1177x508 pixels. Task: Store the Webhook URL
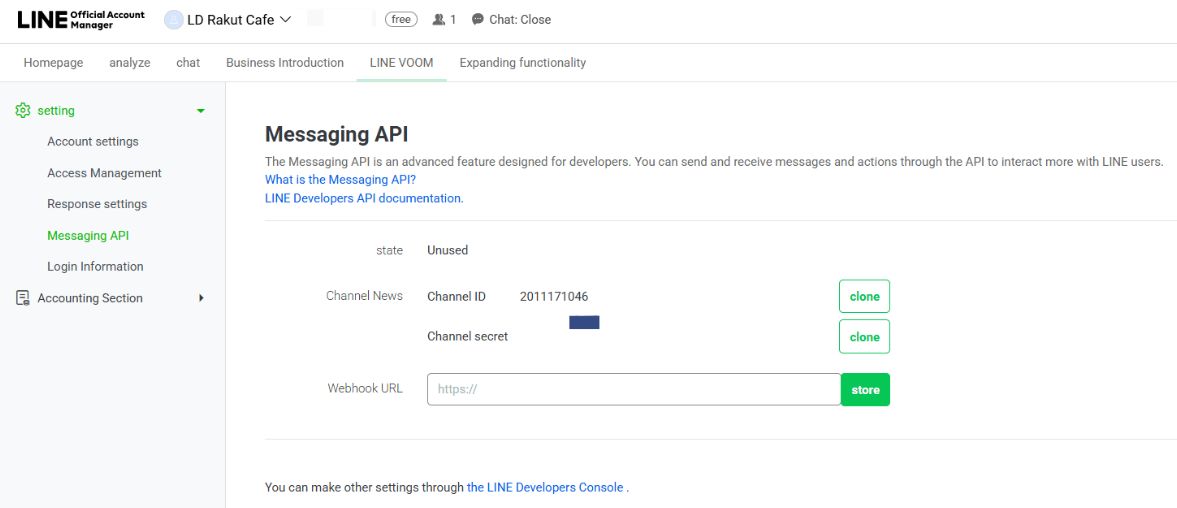[x=865, y=389]
